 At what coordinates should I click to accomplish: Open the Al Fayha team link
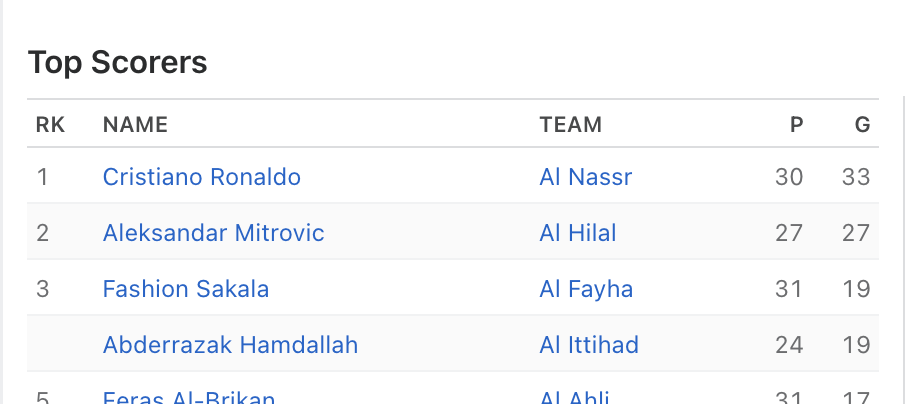click(586, 289)
